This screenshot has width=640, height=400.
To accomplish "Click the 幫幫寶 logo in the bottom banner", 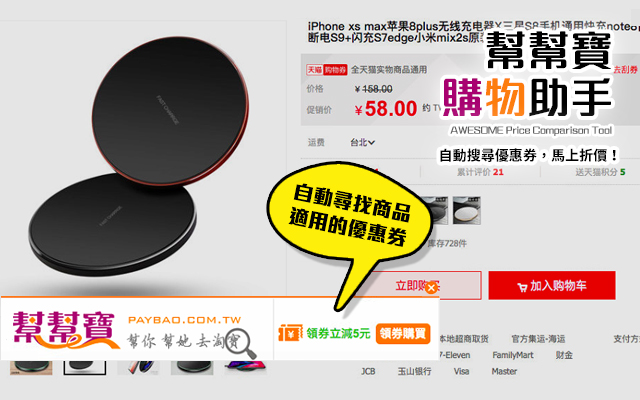I will pos(64,329).
